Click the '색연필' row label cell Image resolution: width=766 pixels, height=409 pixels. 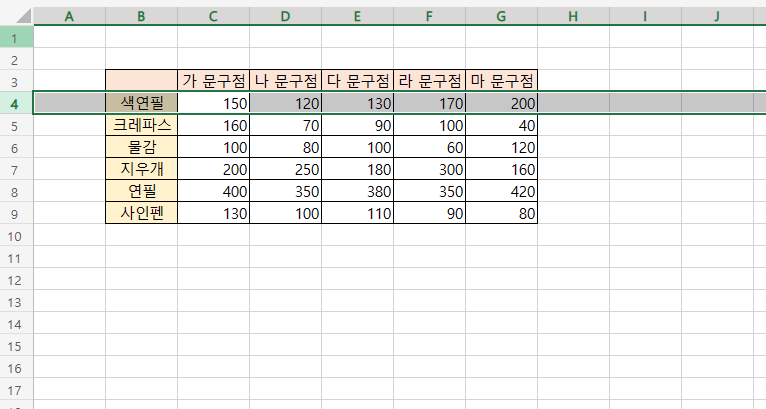point(141,103)
